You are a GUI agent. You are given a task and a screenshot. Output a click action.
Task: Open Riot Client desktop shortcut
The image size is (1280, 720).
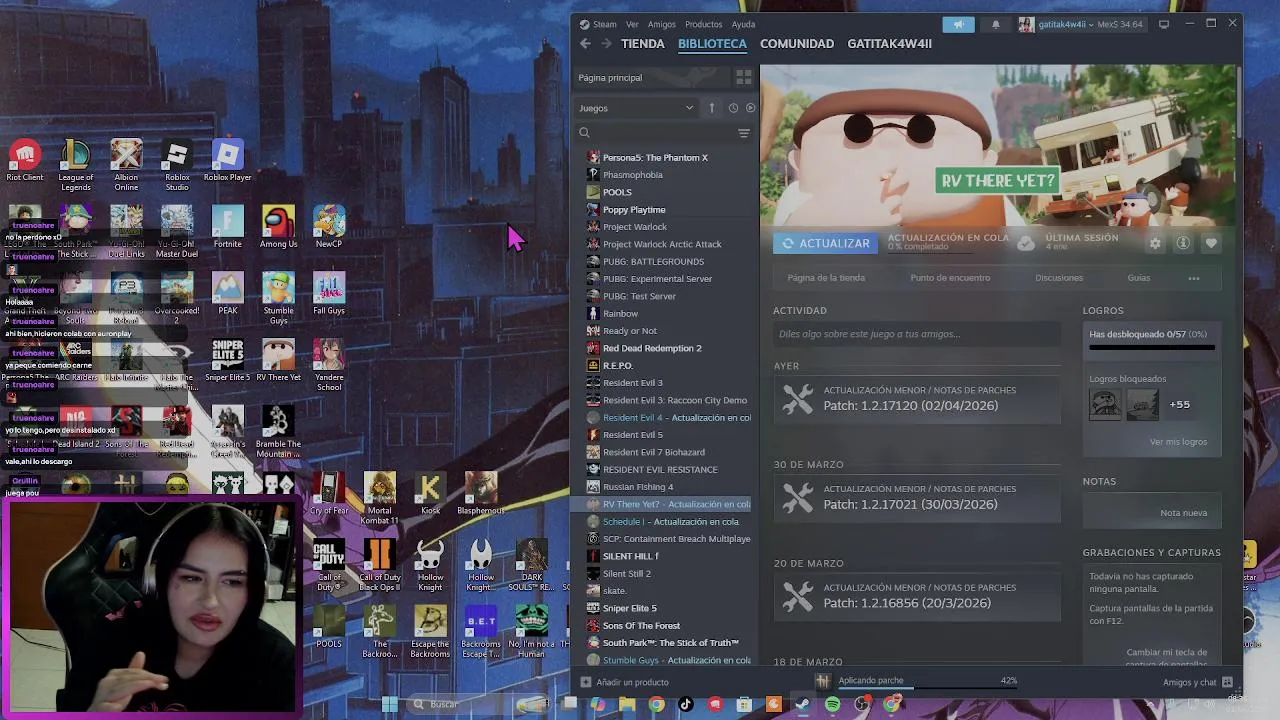25,161
